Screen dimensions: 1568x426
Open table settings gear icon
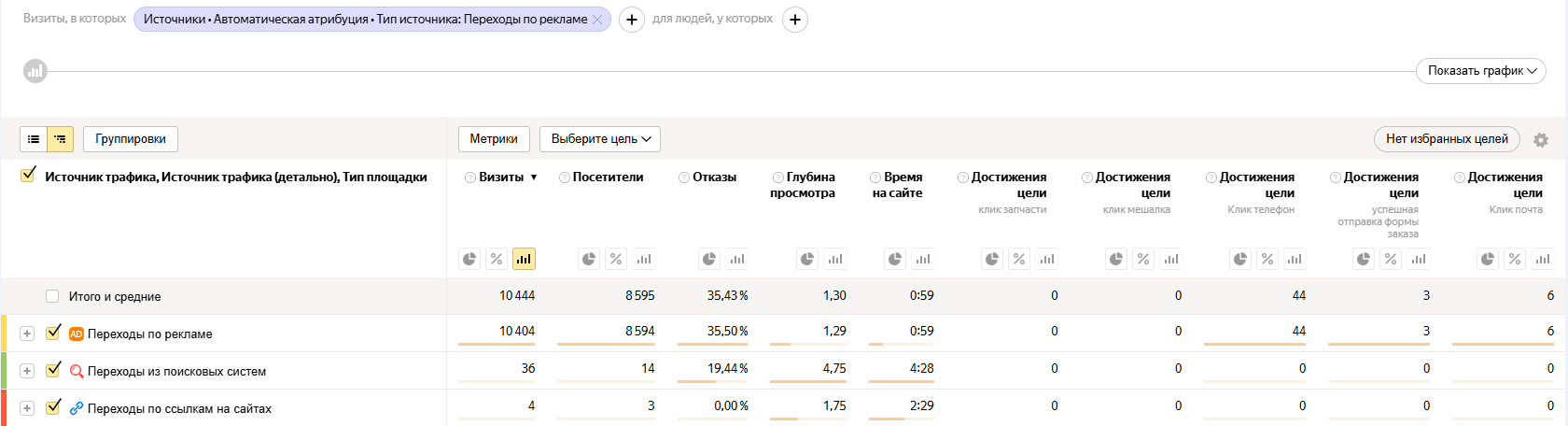point(1541,139)
